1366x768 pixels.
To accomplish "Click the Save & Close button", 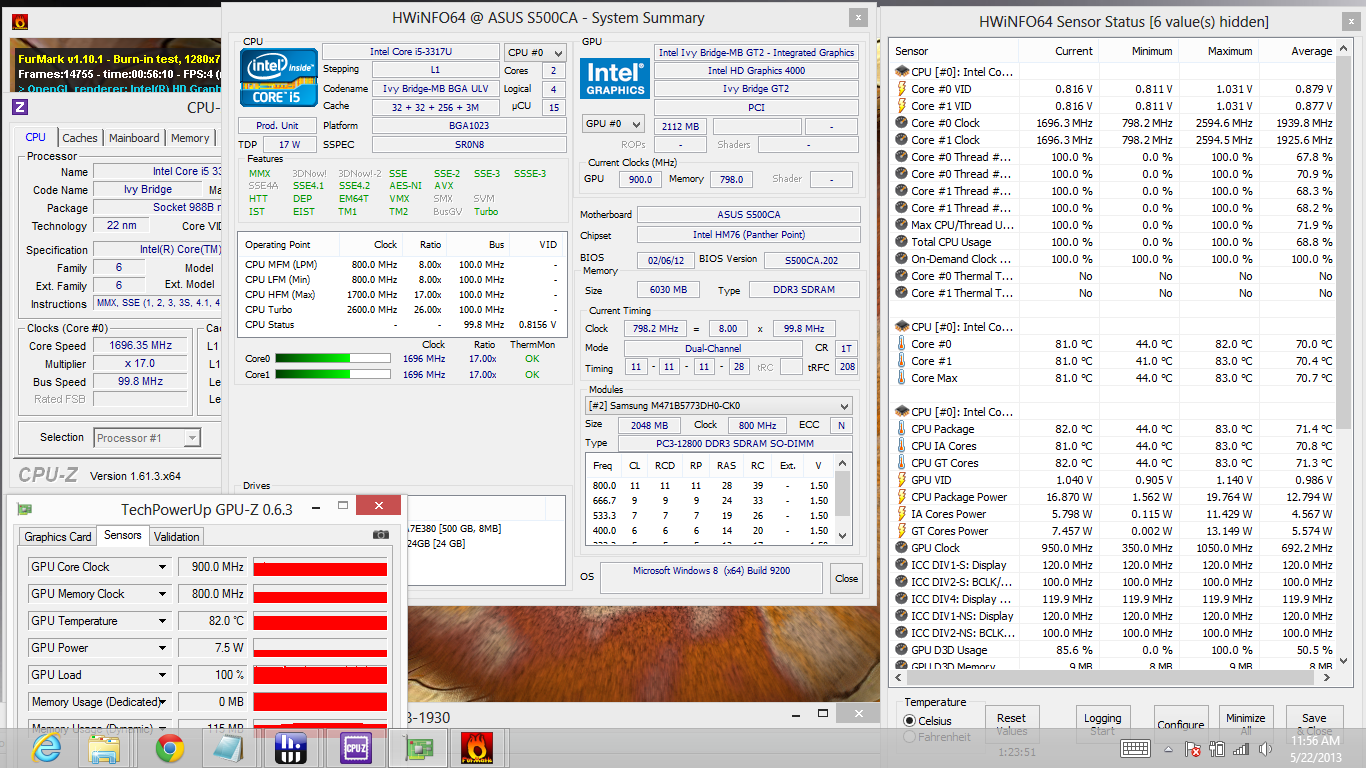I will click(1313, 724).
